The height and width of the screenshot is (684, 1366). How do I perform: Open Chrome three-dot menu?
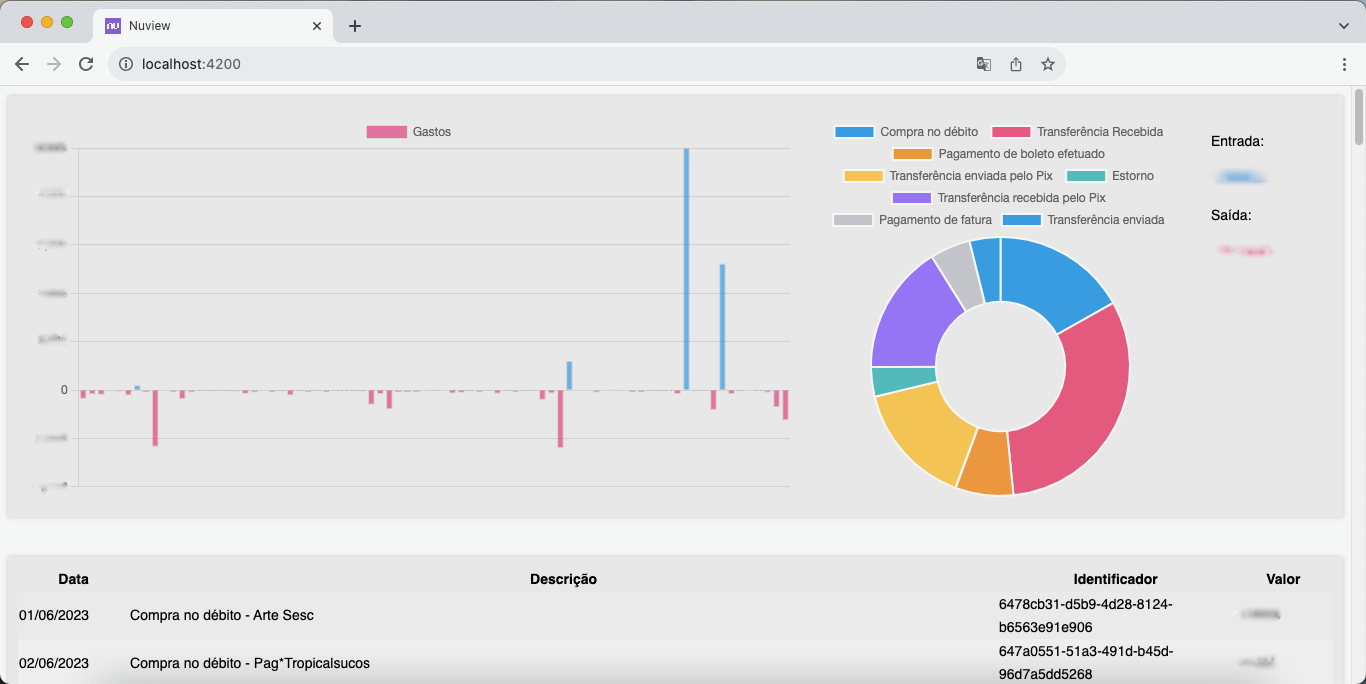[1344, 64]
